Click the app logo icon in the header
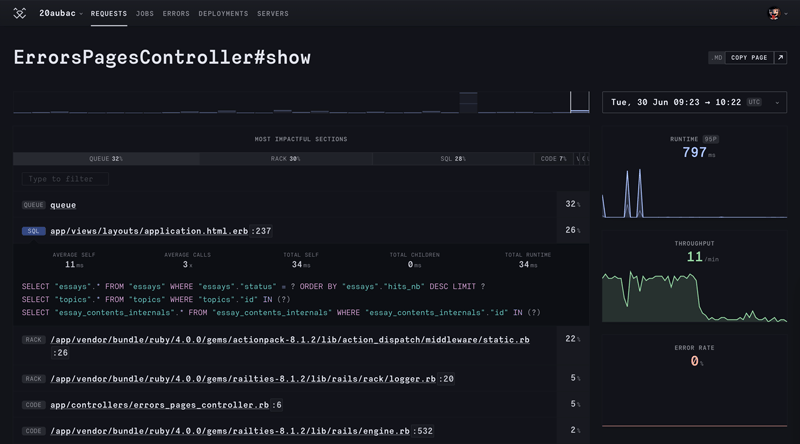 point(19,13)
